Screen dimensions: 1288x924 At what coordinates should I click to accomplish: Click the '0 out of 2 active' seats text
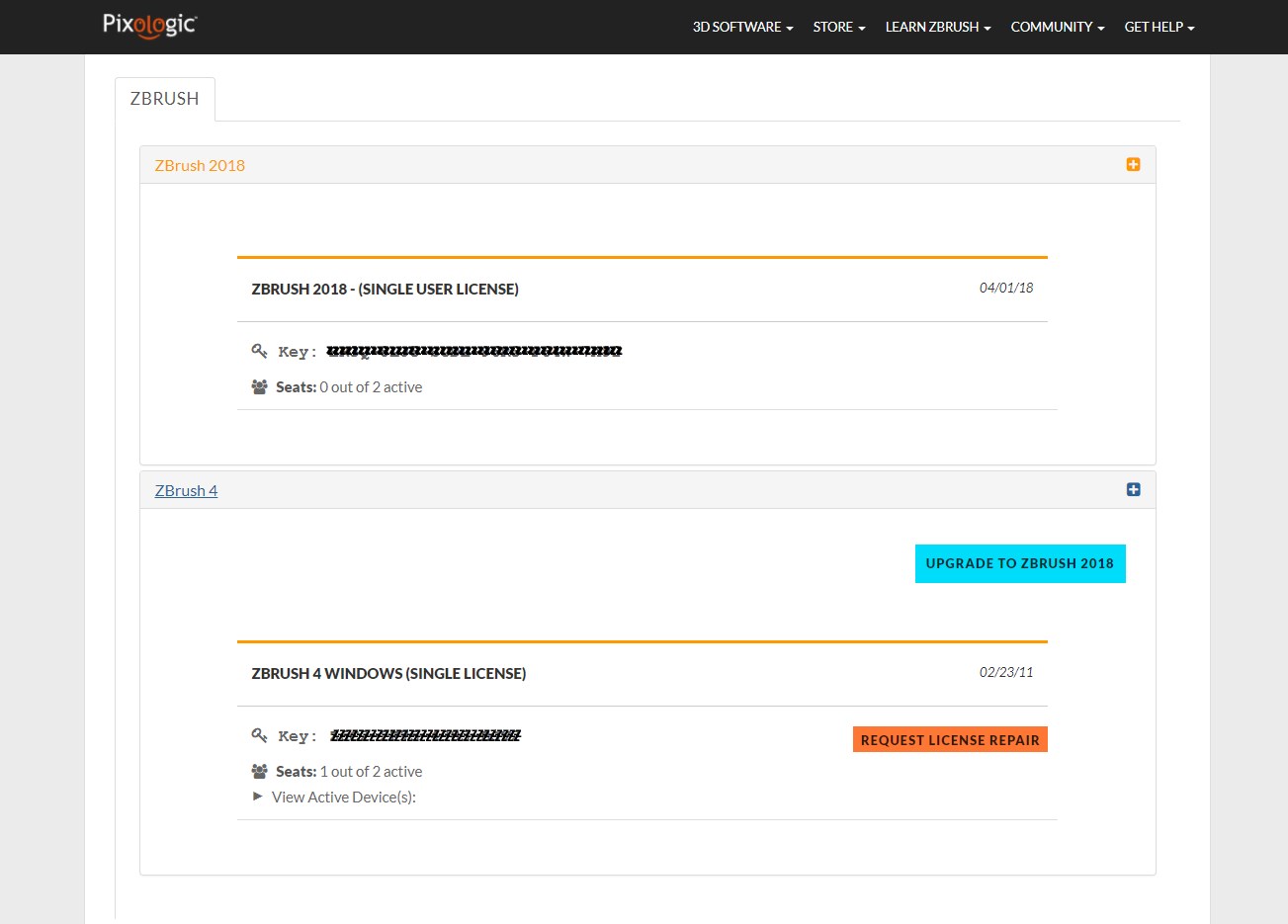(x=371, y=387)
